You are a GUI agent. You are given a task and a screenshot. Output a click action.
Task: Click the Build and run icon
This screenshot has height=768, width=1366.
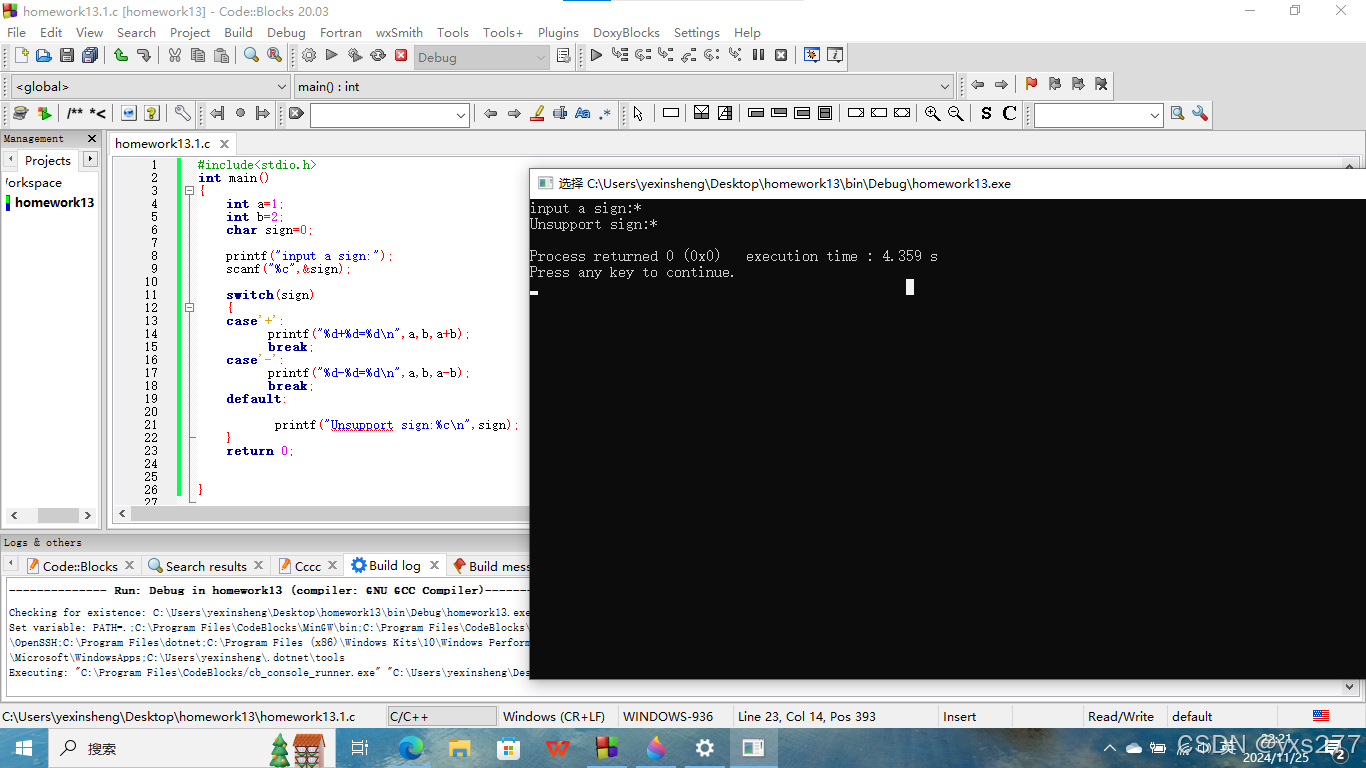point(355,56)
